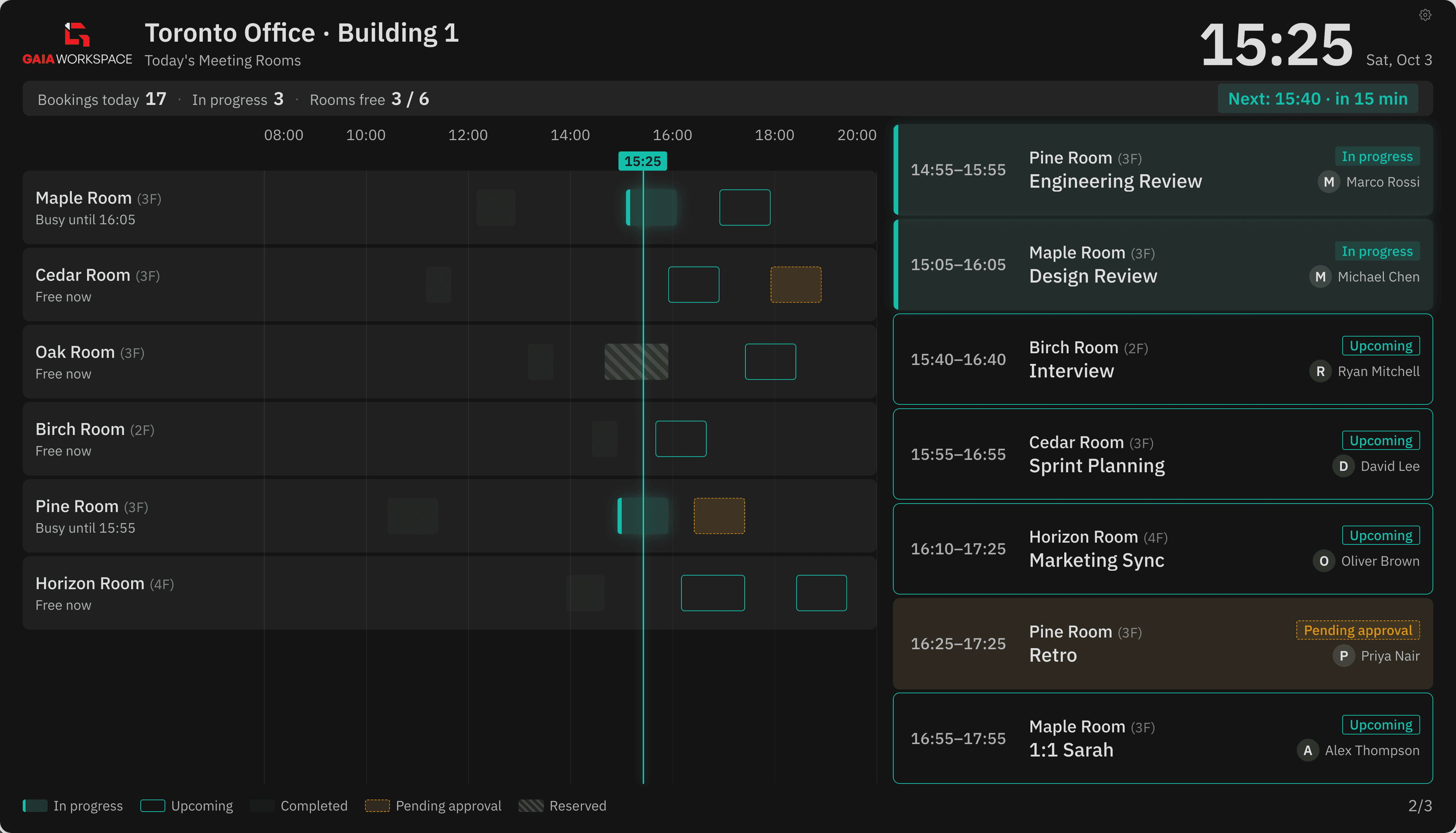This screenshot has height=833, width=1456.
Task: Click Alex Thompson's A avatar
Action: click(1308, 751)
